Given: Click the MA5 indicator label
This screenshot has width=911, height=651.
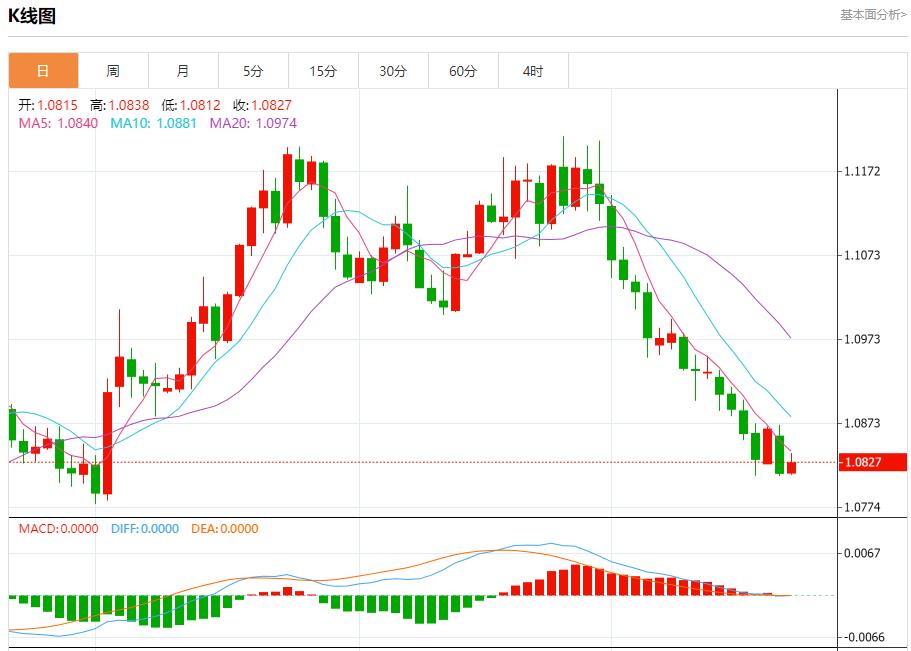Looking at the screenshot, I should tap(58, 123).
